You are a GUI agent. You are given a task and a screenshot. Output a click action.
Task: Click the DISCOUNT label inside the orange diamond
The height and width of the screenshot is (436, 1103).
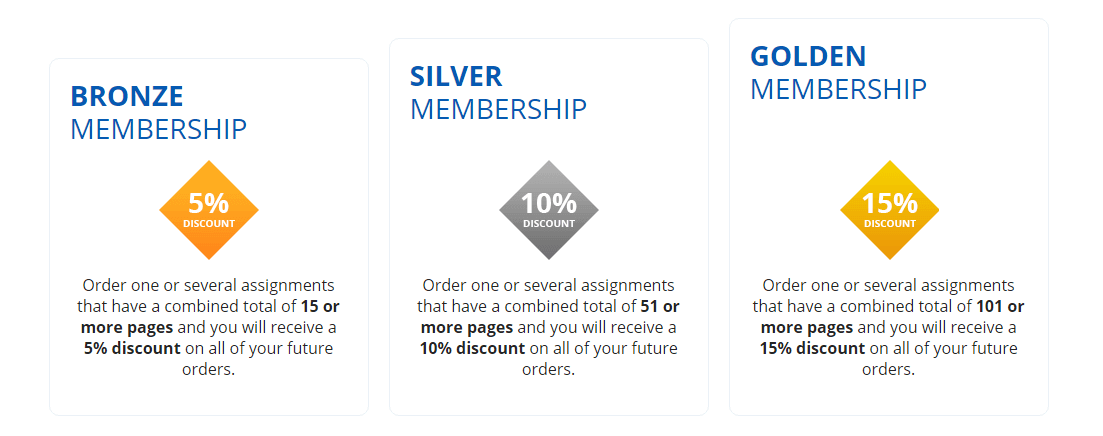209,224
